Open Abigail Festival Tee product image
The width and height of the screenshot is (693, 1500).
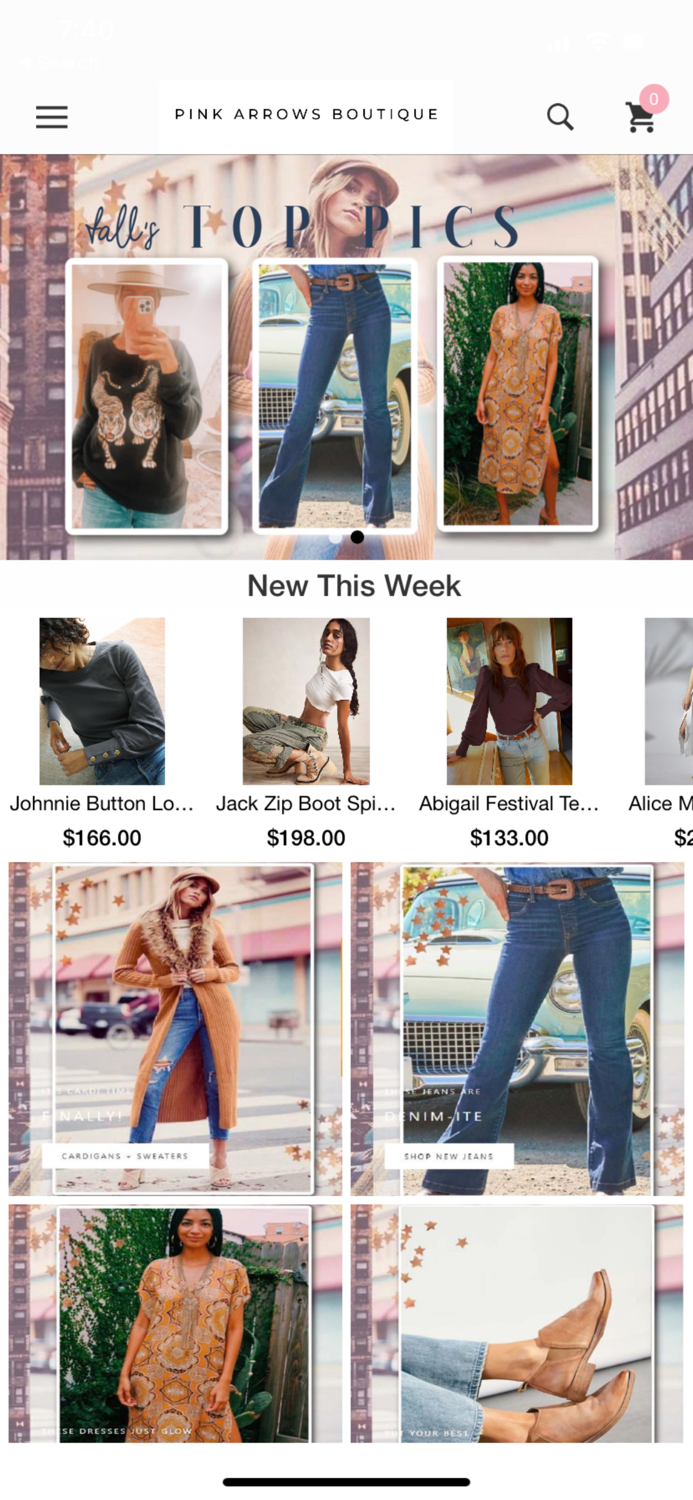[x=509, y=701]
